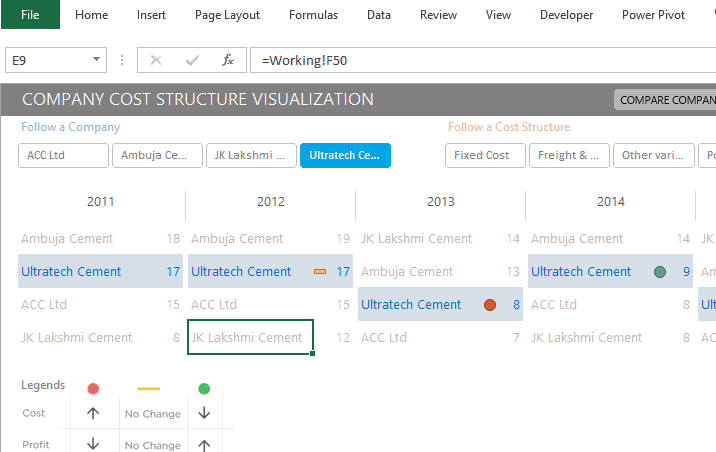This screenshot has height=452, width=716.
Task: Switch to the Formulas tab
Action: (x=313, y=15)
